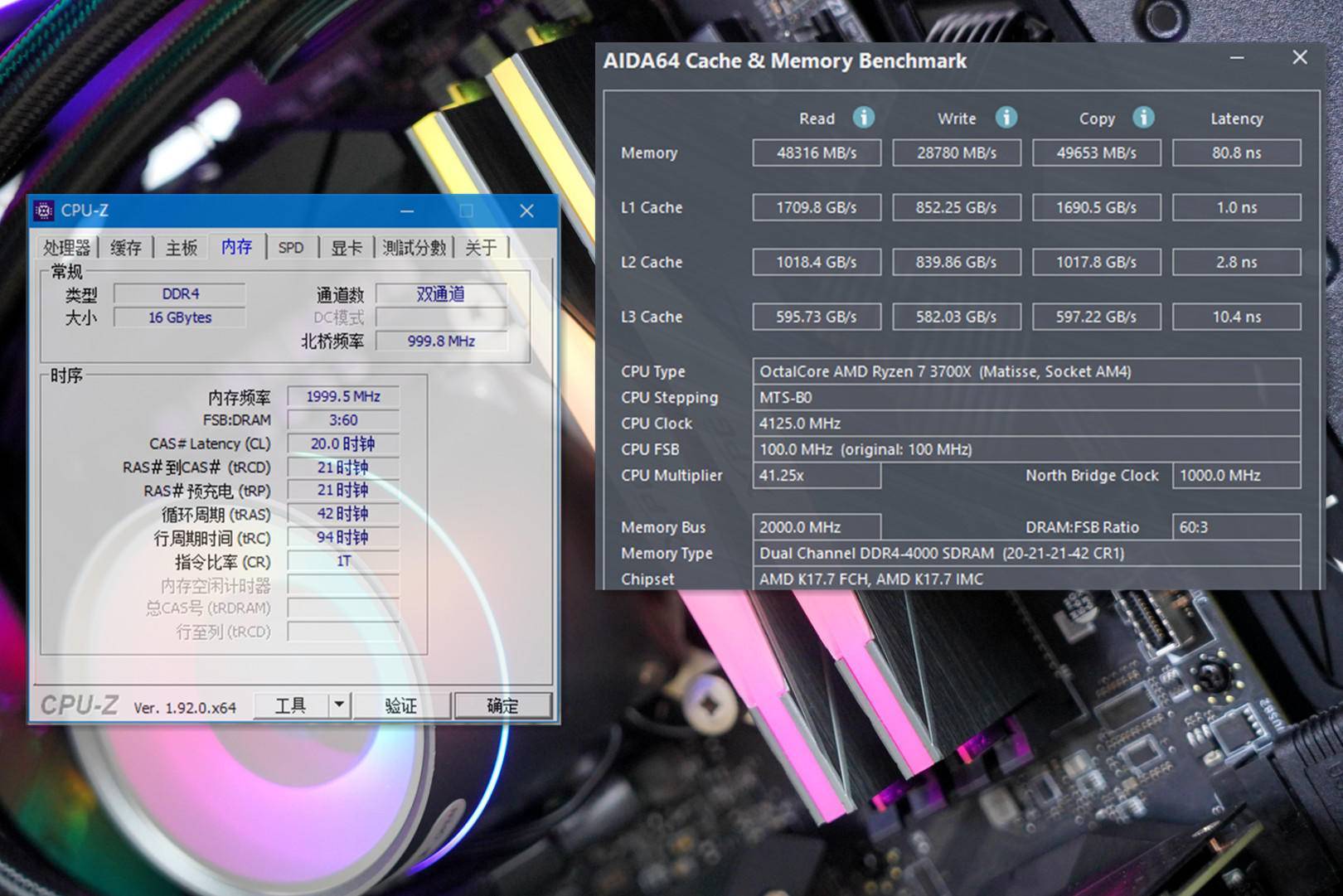
Task: Click the tRCD value 21 时钟
Action: point(343,467)
